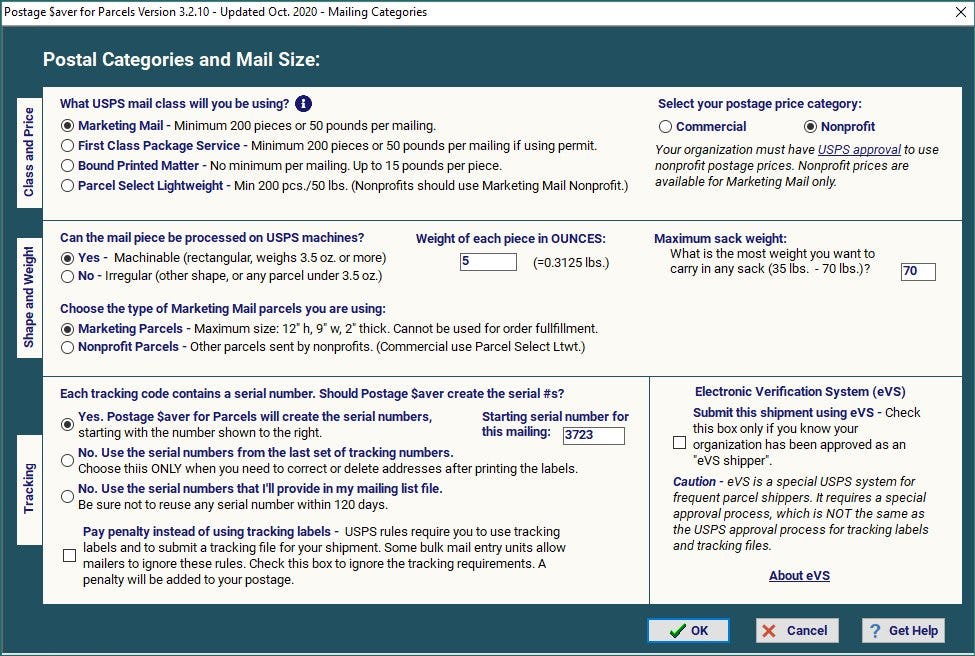
Task: Click the Get Help button
Action: pyautogui.click(x=903, y=631)
